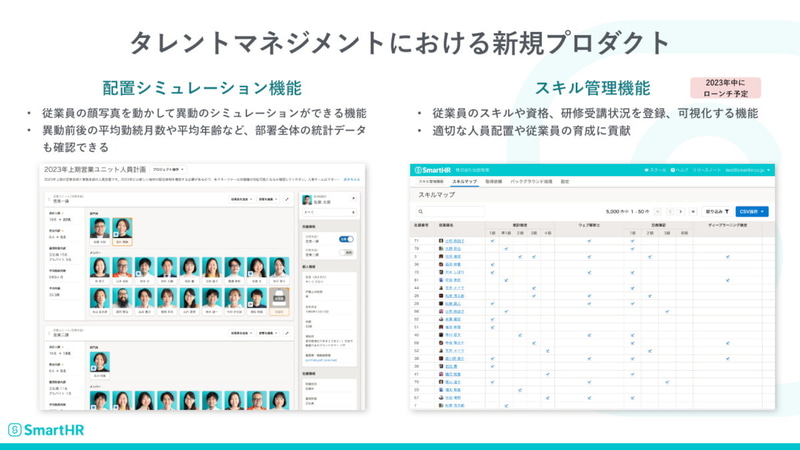Turn off the enabled blue toggle in the side panel
This screenshot has height=450, width=800.
point(346,239)
